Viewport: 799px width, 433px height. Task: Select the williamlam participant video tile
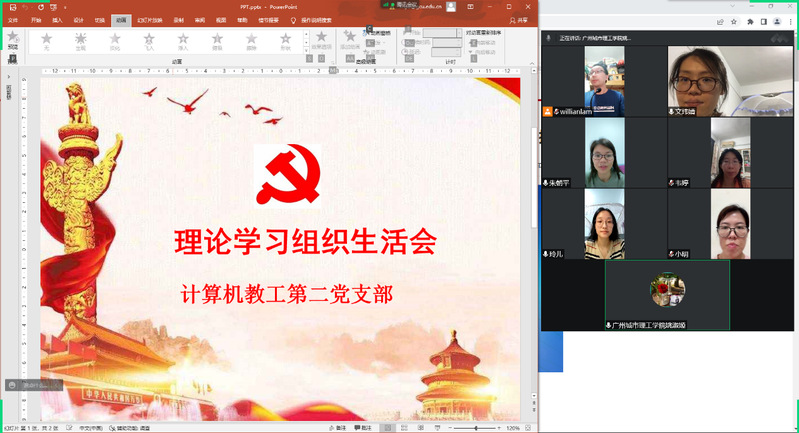[604, 81]
